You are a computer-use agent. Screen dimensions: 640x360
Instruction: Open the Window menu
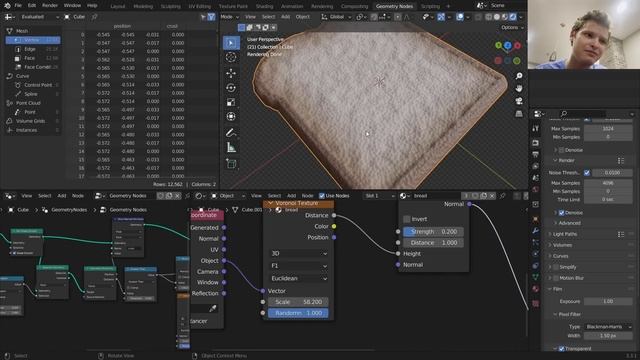pos(72,6)
